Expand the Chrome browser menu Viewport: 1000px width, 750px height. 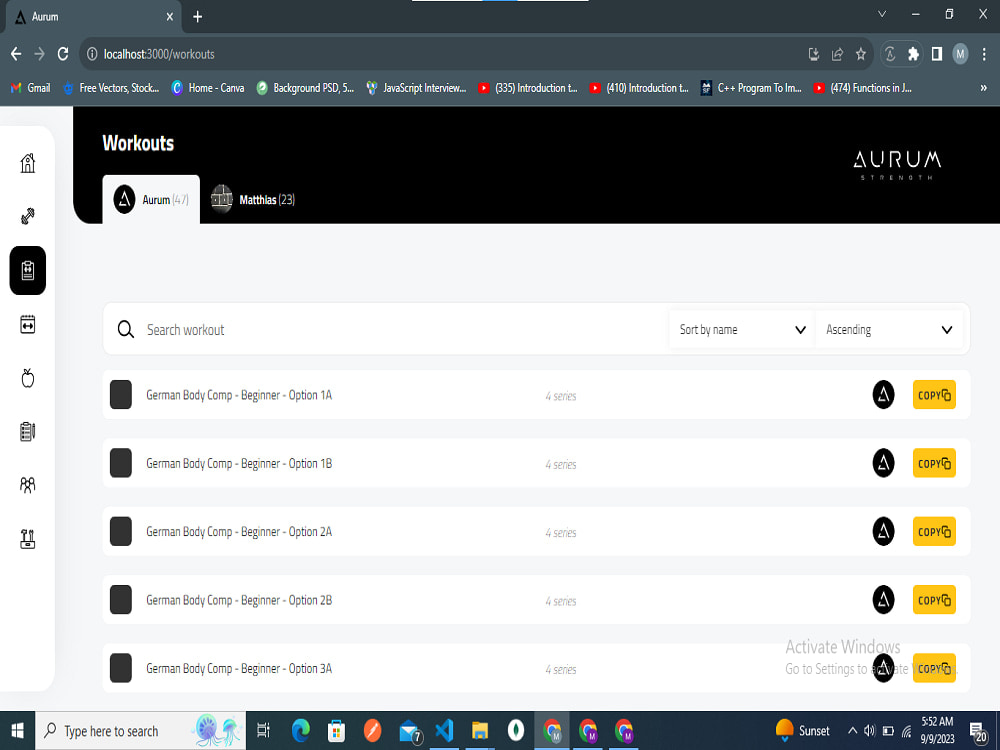point(983,54)
